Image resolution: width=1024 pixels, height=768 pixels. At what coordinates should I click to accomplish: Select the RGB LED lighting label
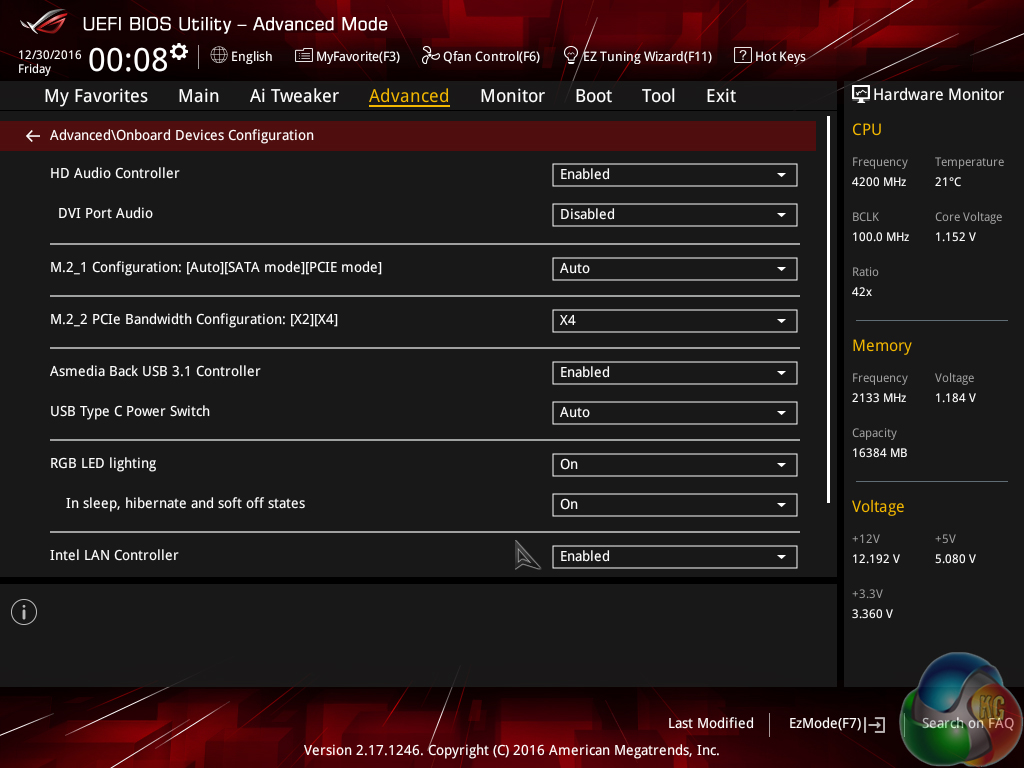[103, 464]
